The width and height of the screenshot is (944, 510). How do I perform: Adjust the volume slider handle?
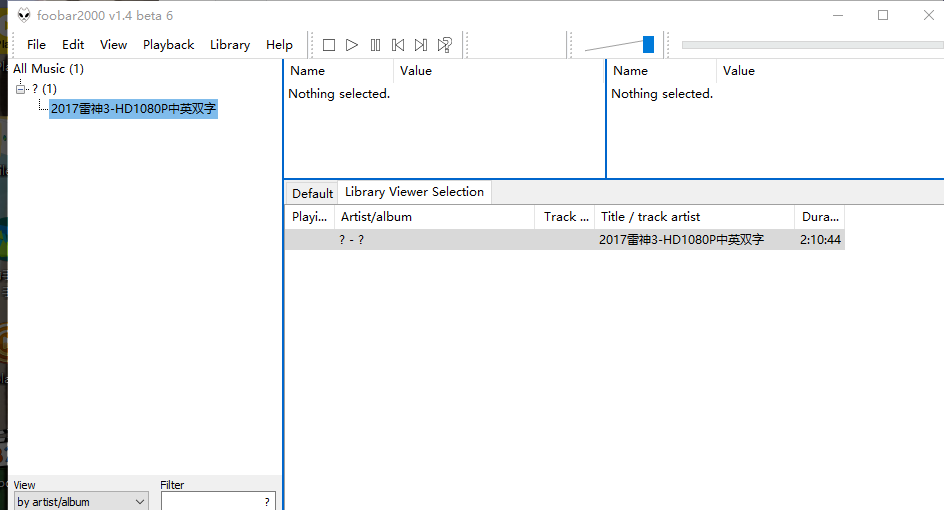pos(648,45)
